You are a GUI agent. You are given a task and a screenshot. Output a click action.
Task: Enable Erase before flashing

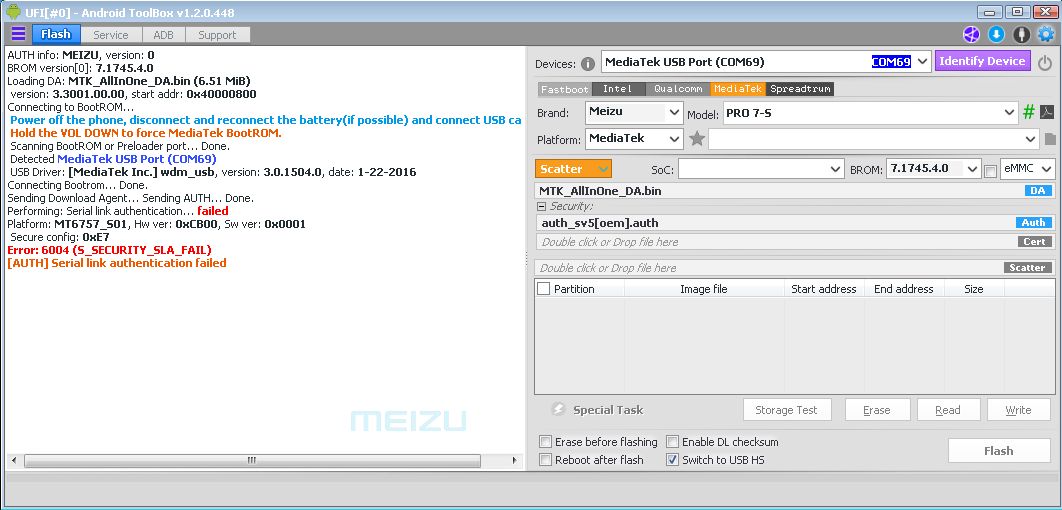pyautogui.click(x=545, y=442)
